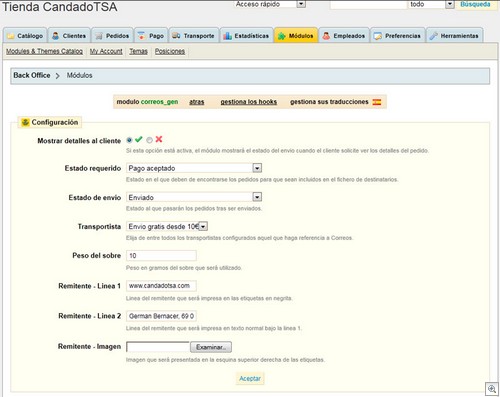
Task: Switch to the Pedidos tab
Action: point(112,35)
